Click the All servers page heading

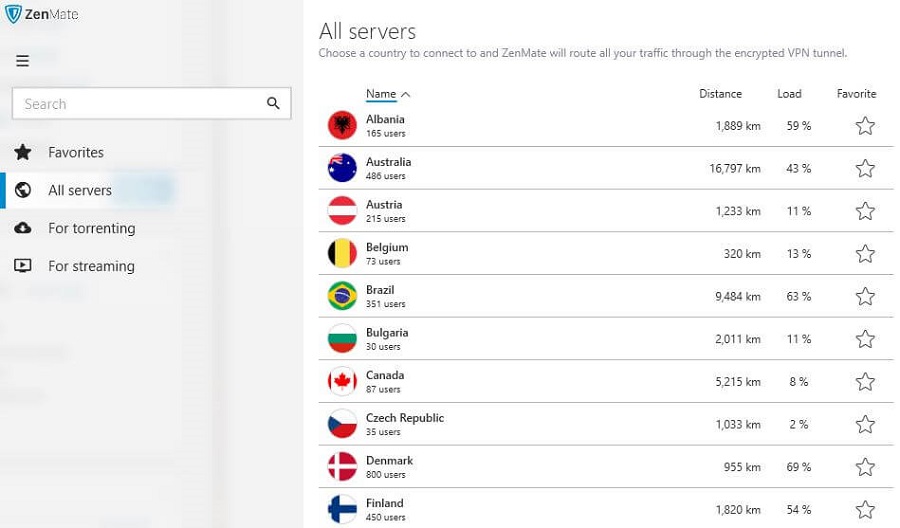pyautogui.click(x=367, y=32)
